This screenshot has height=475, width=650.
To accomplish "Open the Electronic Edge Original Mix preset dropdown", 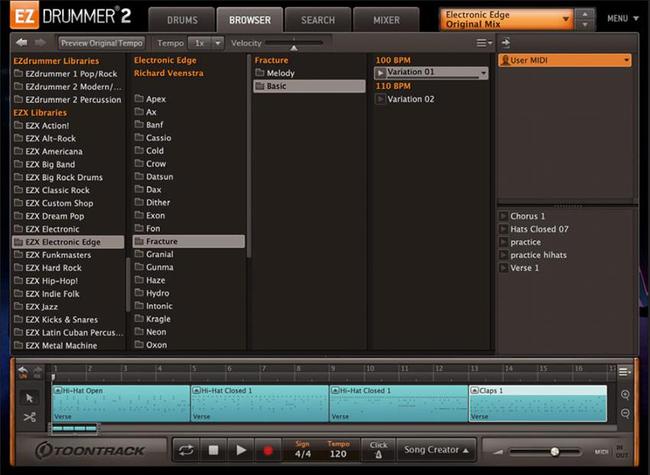I will (x=507, y=19).
